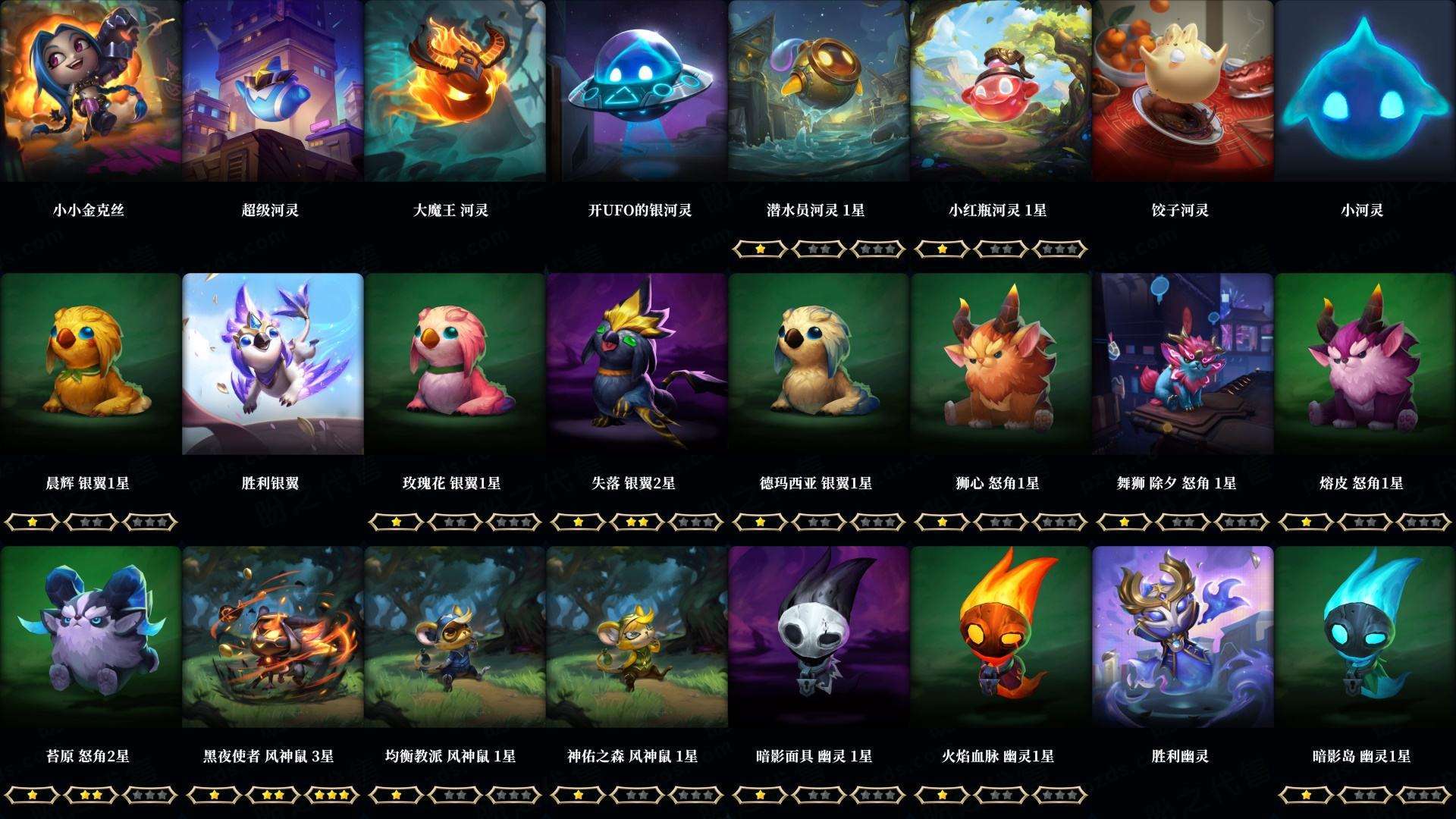The height and width of the screenshot is (819, 1456).
Task: Pick three-star tier under 暗影岛 幽灵
Action: (1424, 795)
